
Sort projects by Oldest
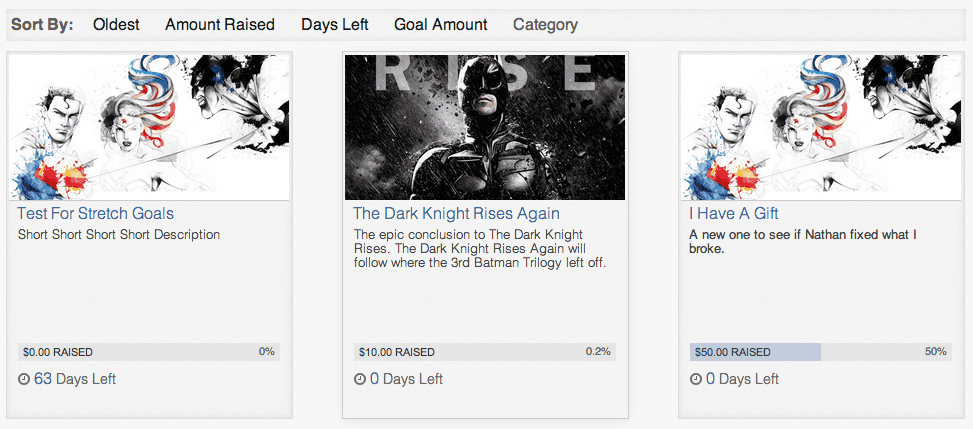[x=116, y=25]
